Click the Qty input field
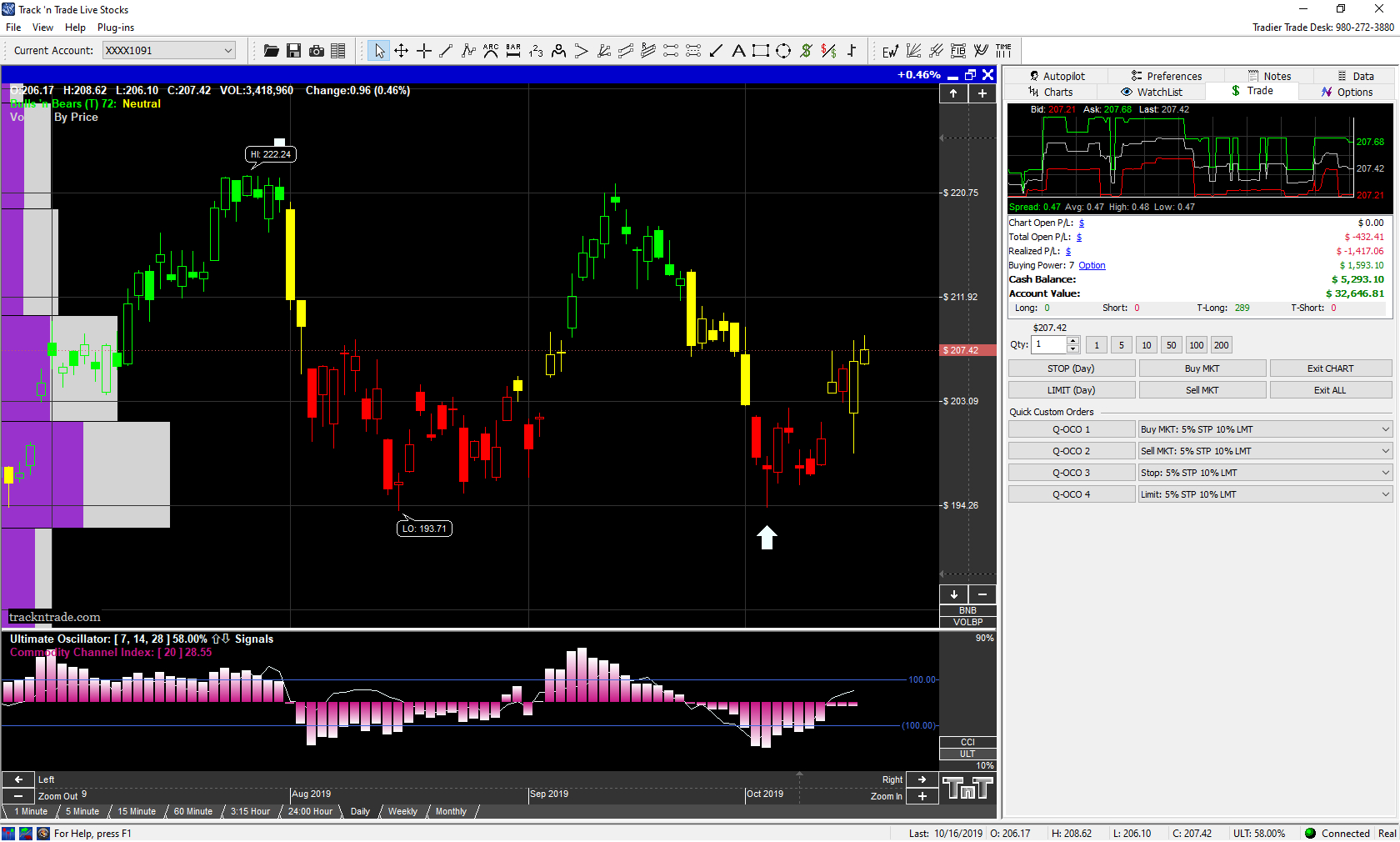The height and width of the screenshot is (842, 1400). click(x=1048, y=344)
